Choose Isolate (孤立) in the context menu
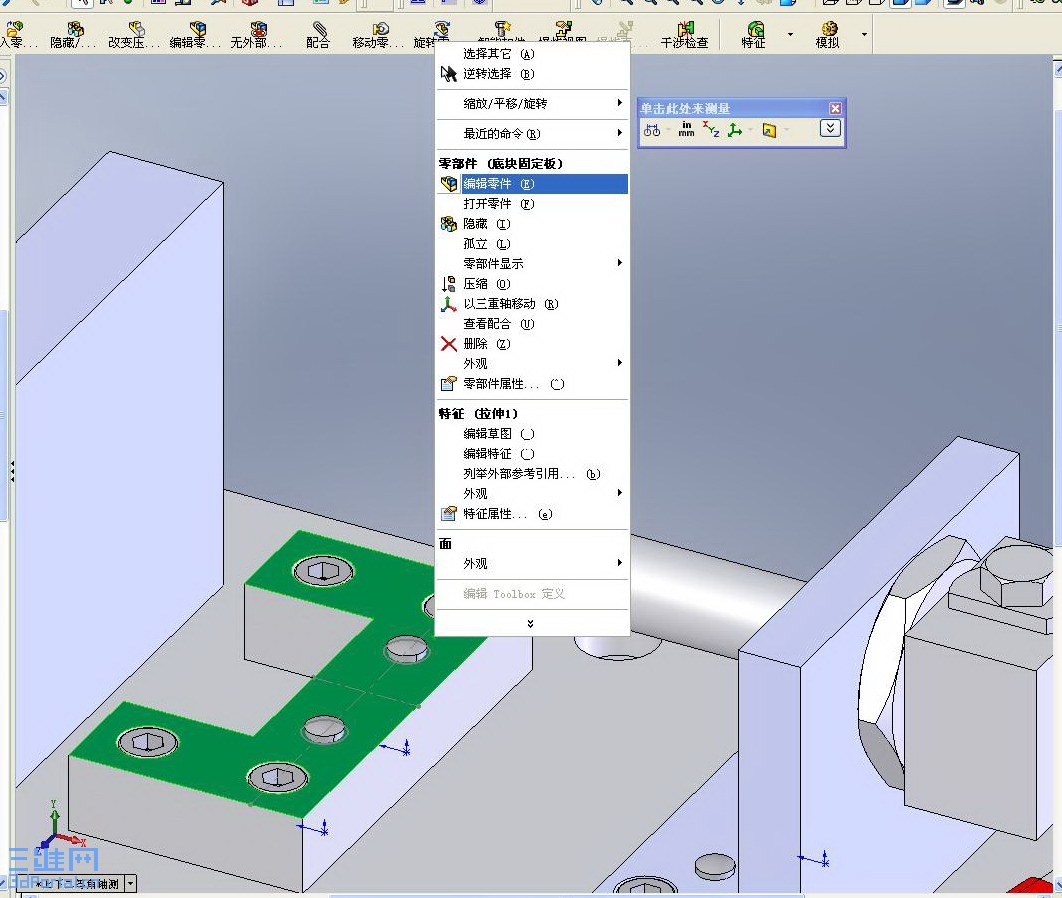Screen dimensions: 1062x898 coord(532,243)
